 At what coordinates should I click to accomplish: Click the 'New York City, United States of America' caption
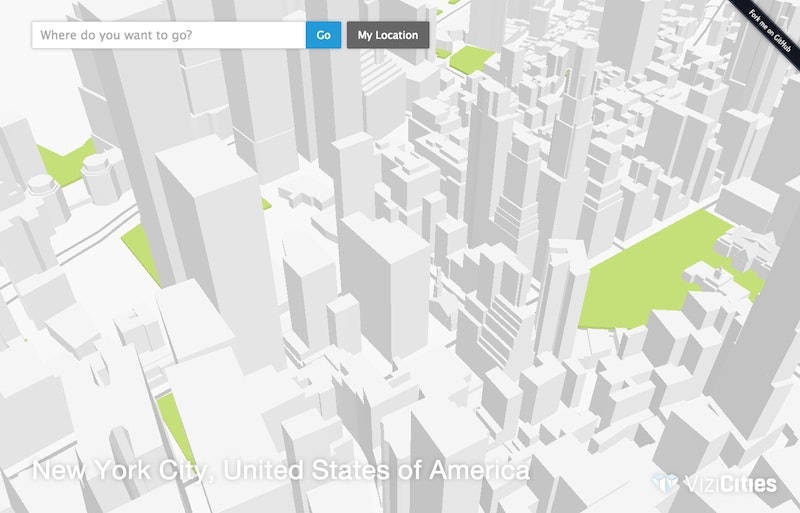281,470
